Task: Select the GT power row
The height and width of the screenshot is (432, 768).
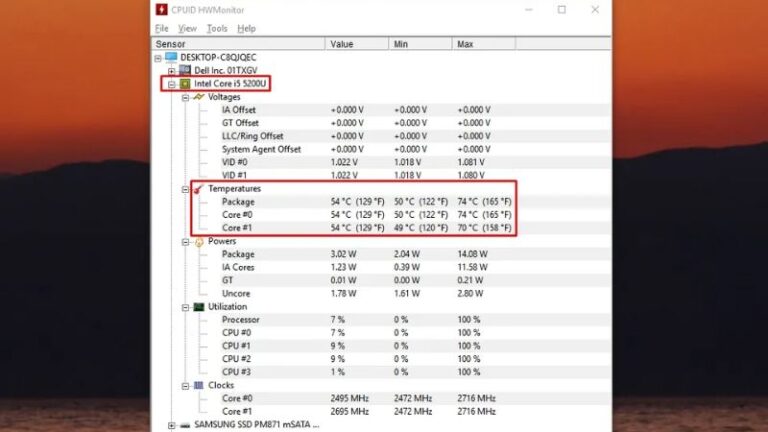Action: click(x=382, y=280)
